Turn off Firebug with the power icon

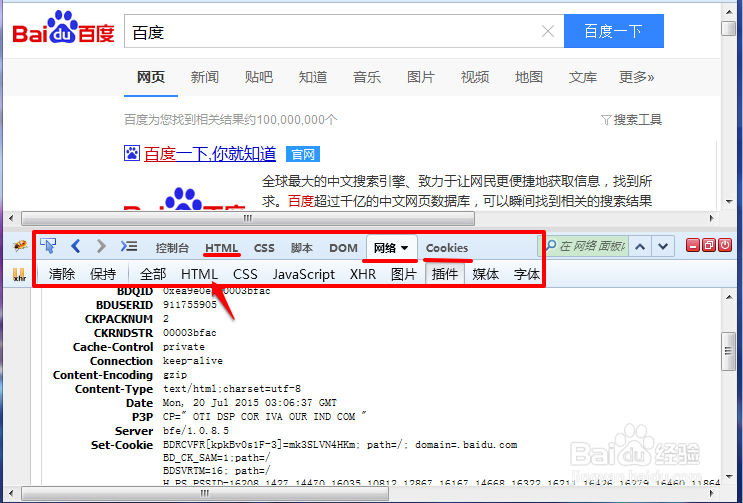tap(725, 245)
